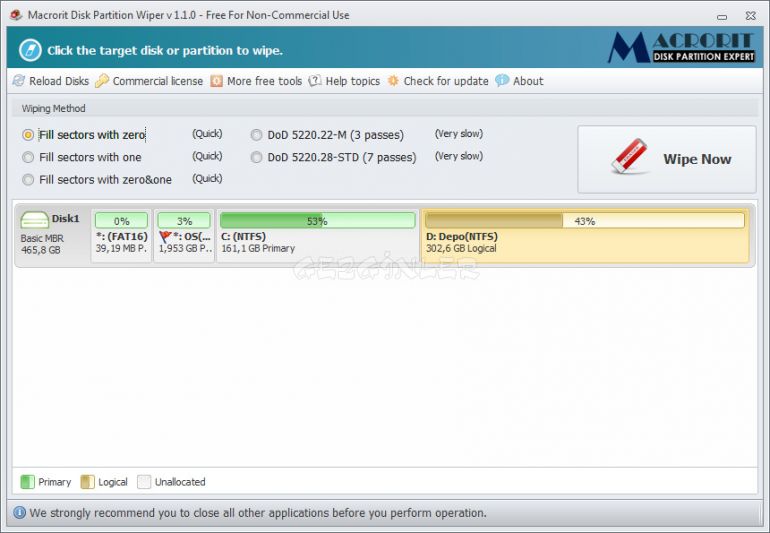The width and height of the screenshot is (770, 533).
Task: Click the red flag on OS partition
Action: coord(165,237)
